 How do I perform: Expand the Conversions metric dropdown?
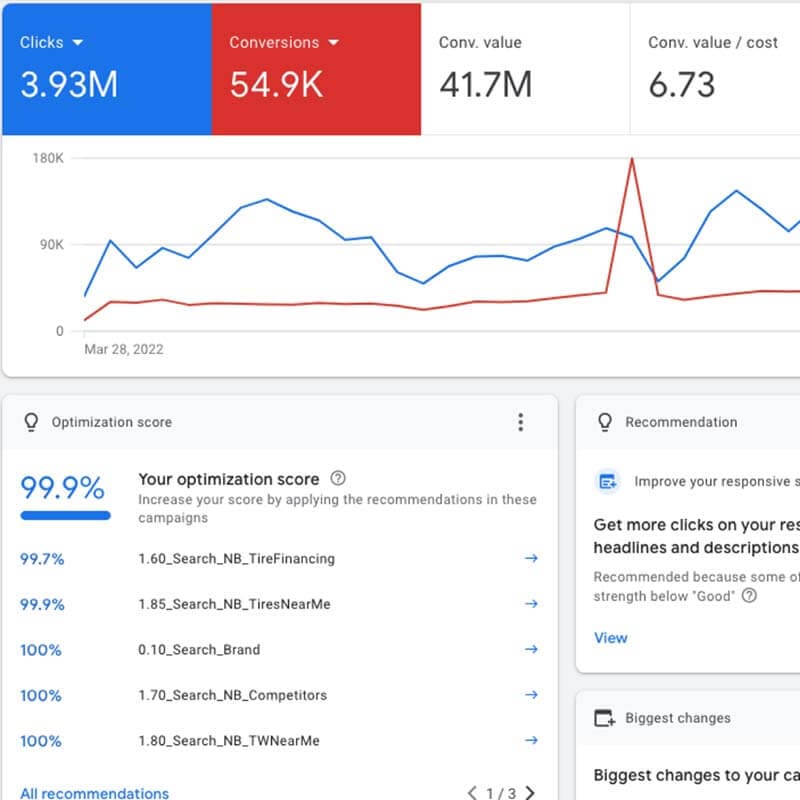coord(334,42)
